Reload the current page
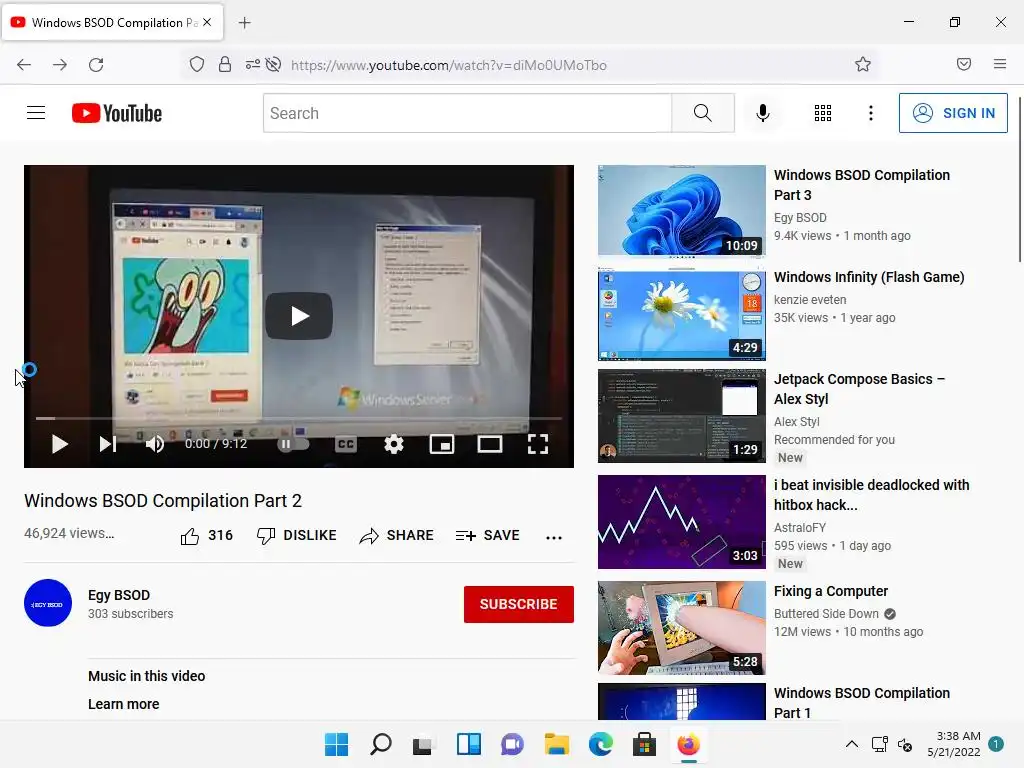 point(96,65)
